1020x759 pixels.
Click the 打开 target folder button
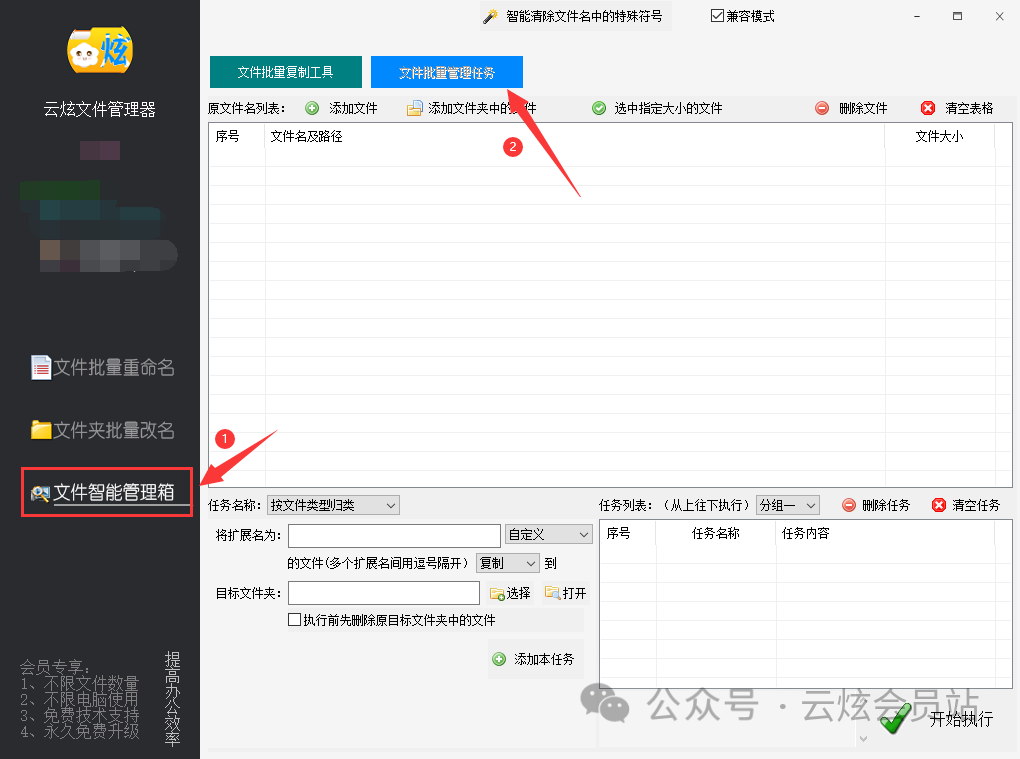566,593
